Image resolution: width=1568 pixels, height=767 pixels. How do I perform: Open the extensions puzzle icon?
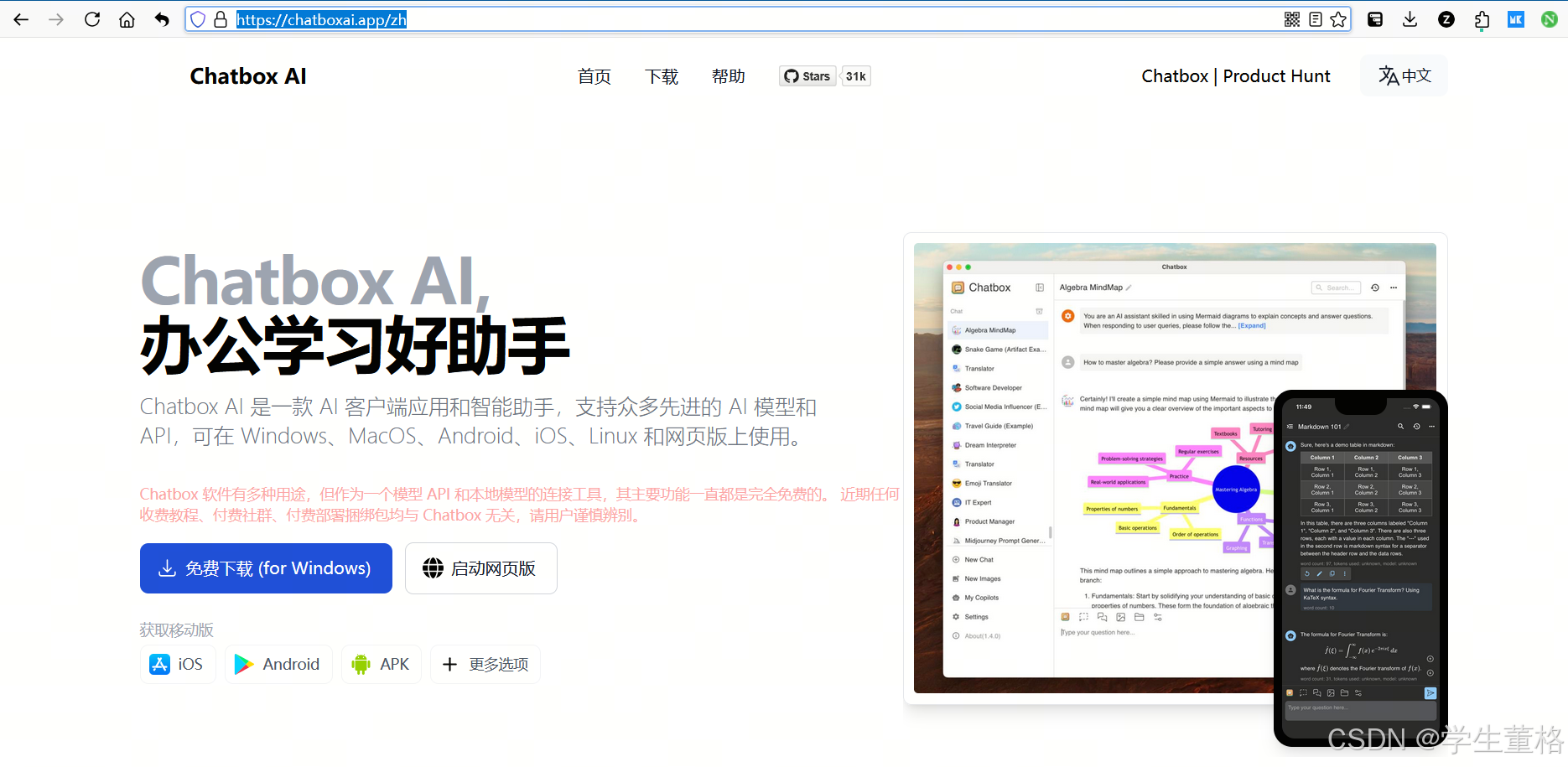tap(1482, 19)
